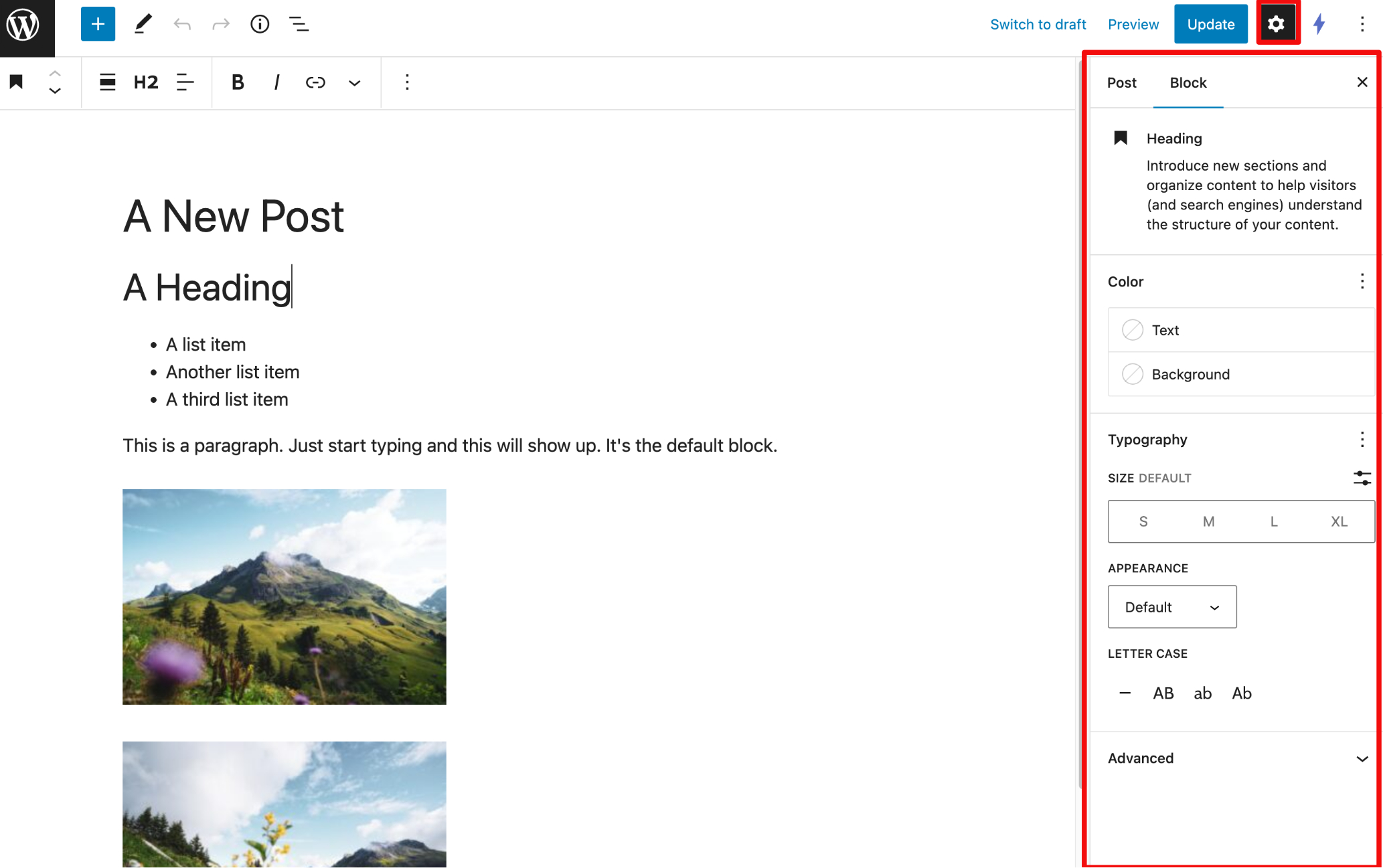Click Another list item text
The height and width of the screenshot is (868, 1383).
tap(232, 372)
